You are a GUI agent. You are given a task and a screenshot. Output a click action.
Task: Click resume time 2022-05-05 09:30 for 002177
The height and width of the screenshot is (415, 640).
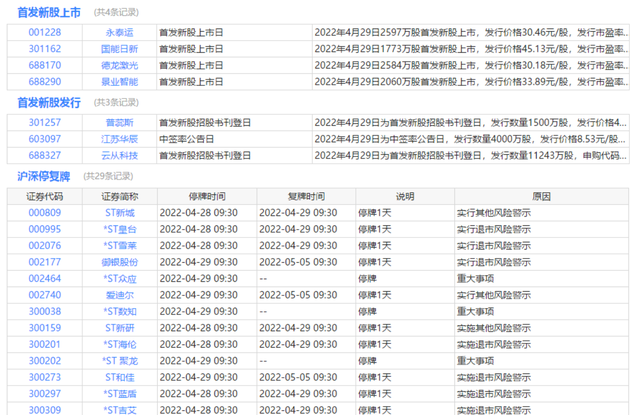pos(298,262)
